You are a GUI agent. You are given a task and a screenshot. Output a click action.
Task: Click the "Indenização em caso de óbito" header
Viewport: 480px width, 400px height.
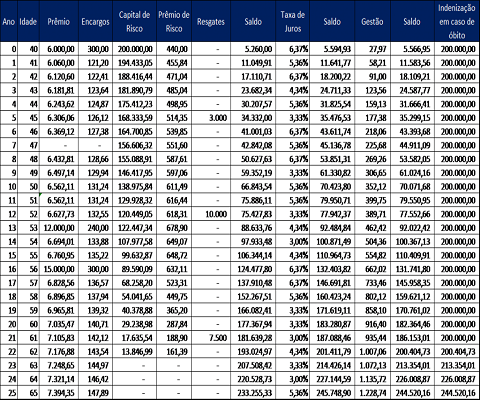point(457,21)
